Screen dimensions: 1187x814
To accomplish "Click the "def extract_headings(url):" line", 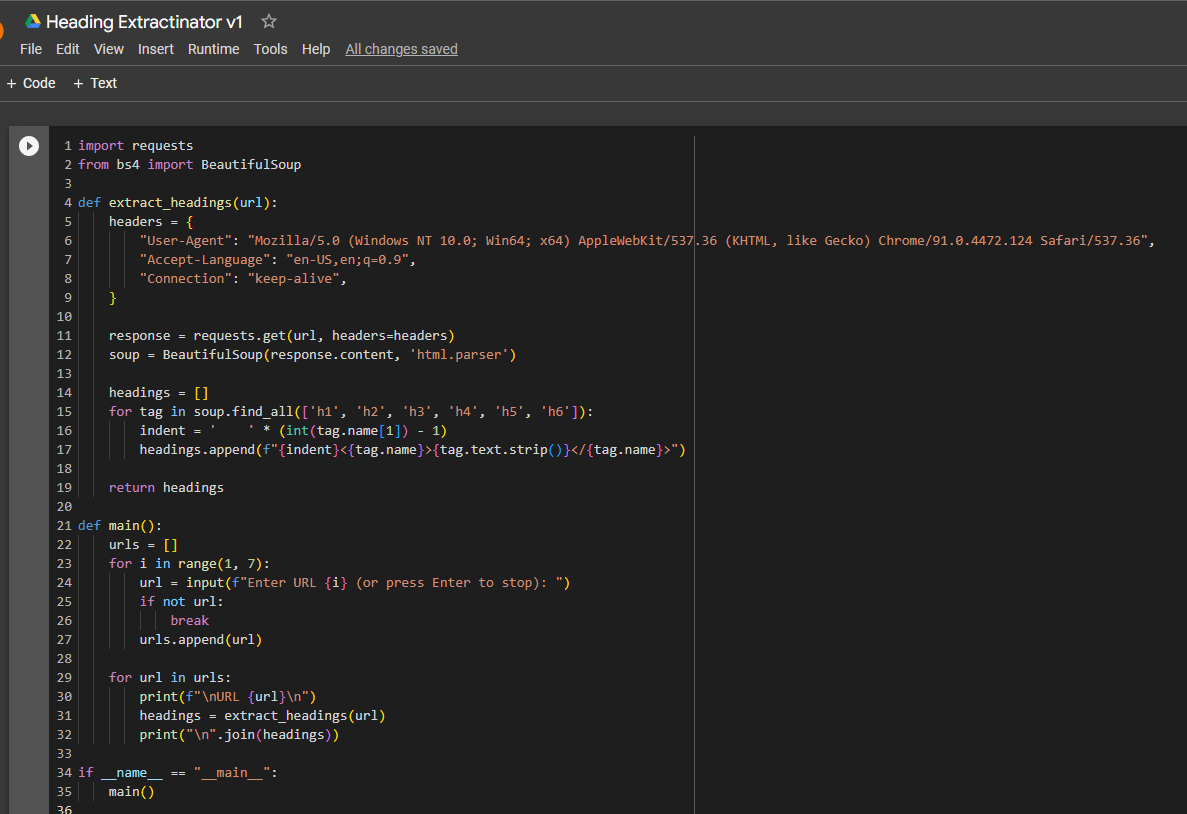I will pos(177,203).
